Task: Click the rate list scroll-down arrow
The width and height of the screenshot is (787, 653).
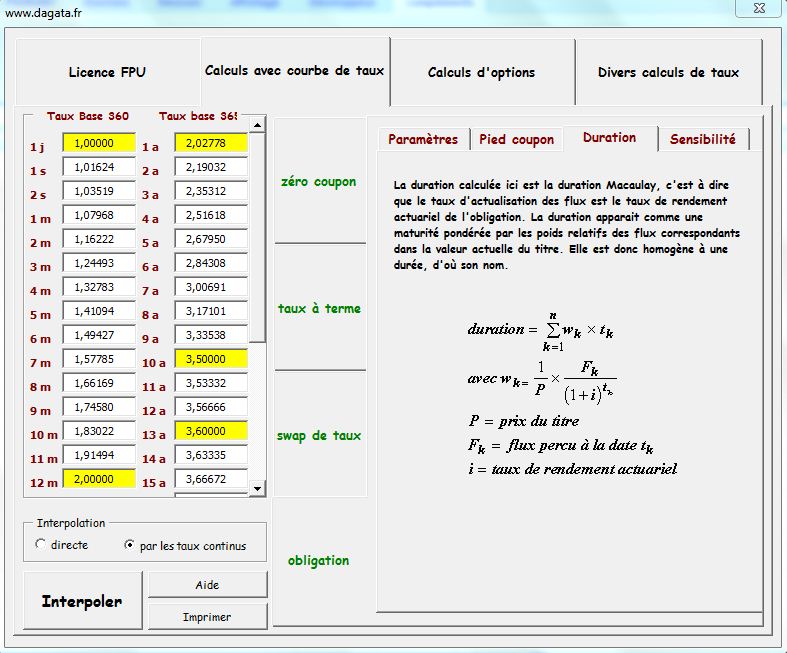Action: [257, 488]
